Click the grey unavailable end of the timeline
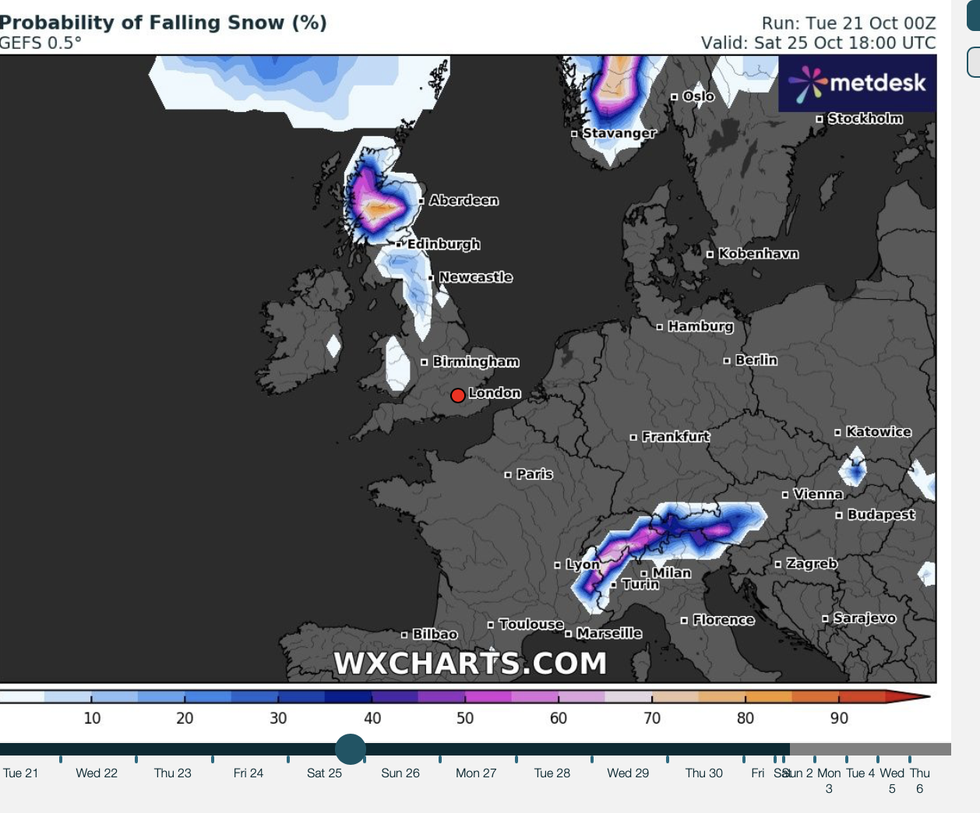 (870, 749)
